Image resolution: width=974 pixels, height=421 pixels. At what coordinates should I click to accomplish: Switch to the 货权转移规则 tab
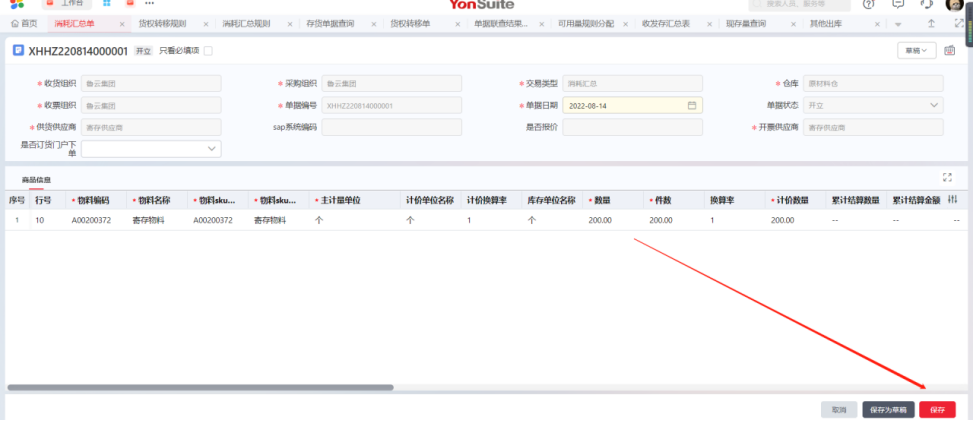(x=161, y=23)
